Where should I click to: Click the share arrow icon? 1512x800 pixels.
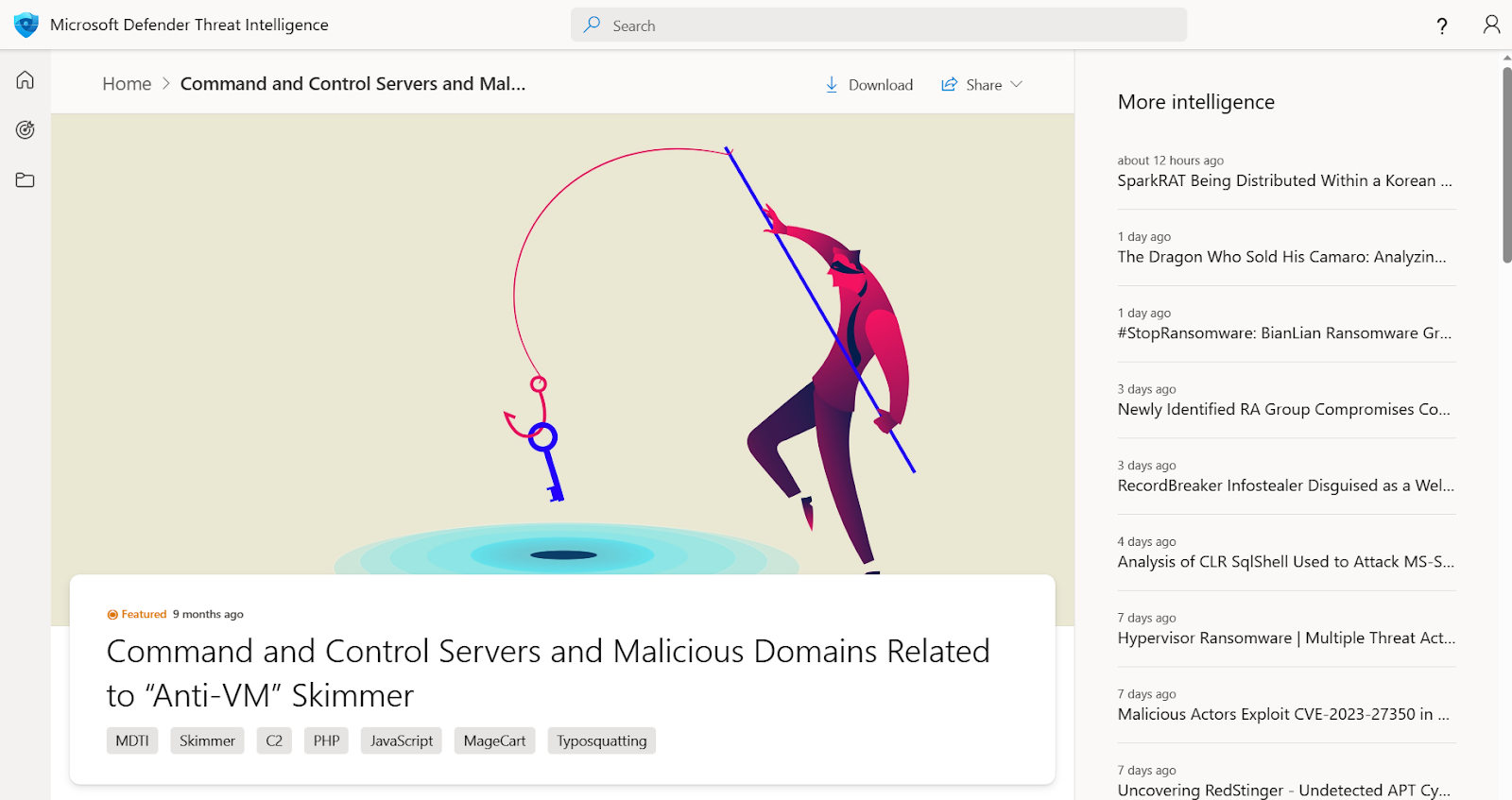[949, 84]
